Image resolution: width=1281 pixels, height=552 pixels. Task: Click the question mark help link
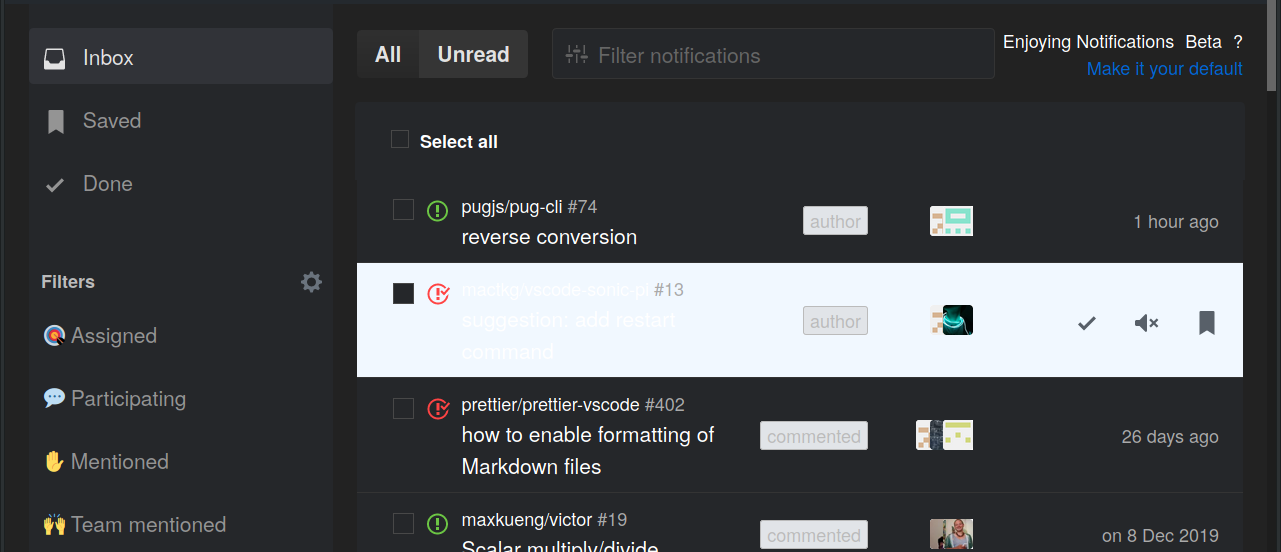[x=1238, y=42]
